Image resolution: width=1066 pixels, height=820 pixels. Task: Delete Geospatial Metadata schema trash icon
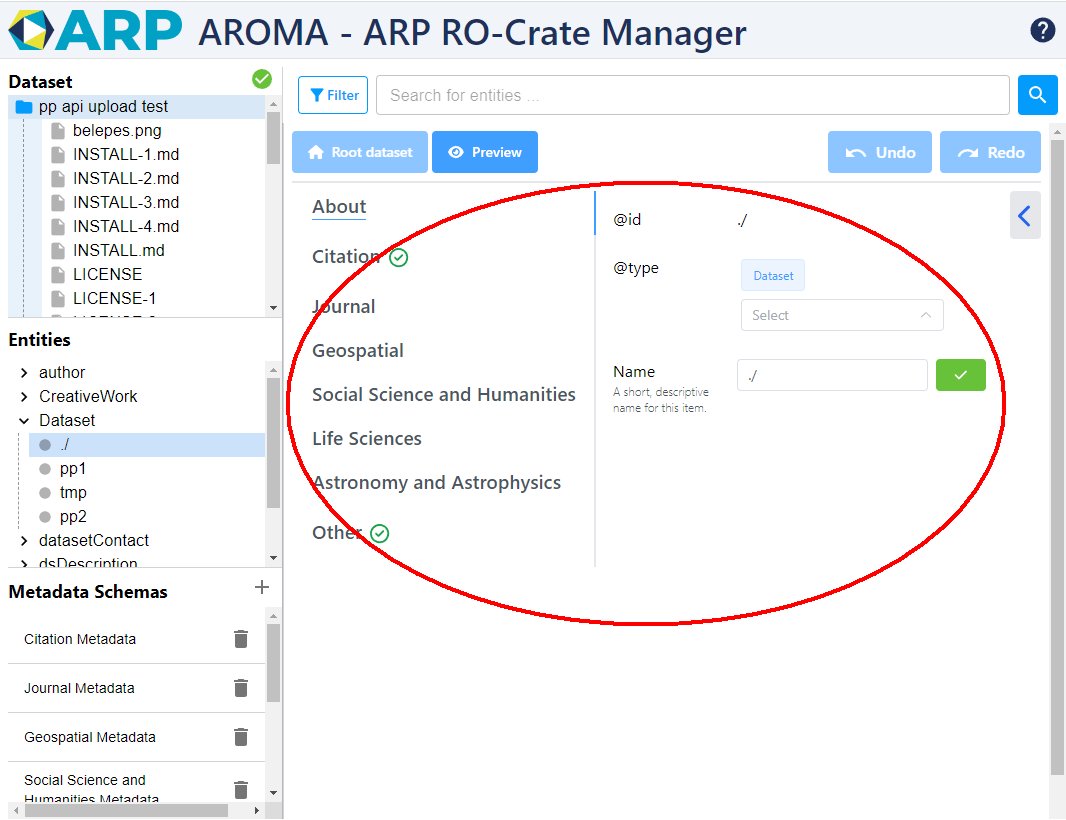[241, 737]
